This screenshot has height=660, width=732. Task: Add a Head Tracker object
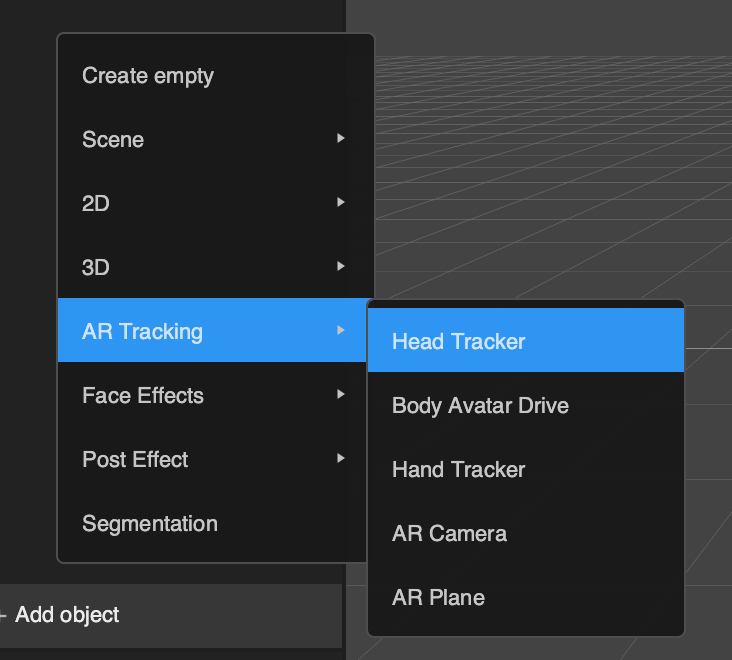526,340
